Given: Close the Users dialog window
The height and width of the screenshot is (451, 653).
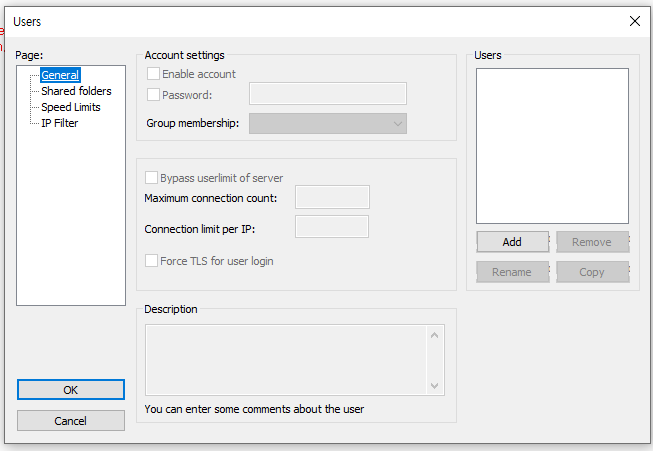Looking at the screenshot, I should (635, 21).
